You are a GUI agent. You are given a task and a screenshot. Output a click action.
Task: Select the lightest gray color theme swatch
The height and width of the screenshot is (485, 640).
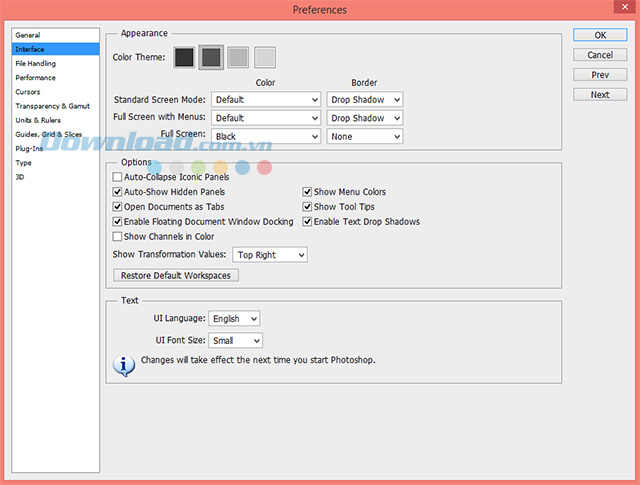(x=265, y=57)
